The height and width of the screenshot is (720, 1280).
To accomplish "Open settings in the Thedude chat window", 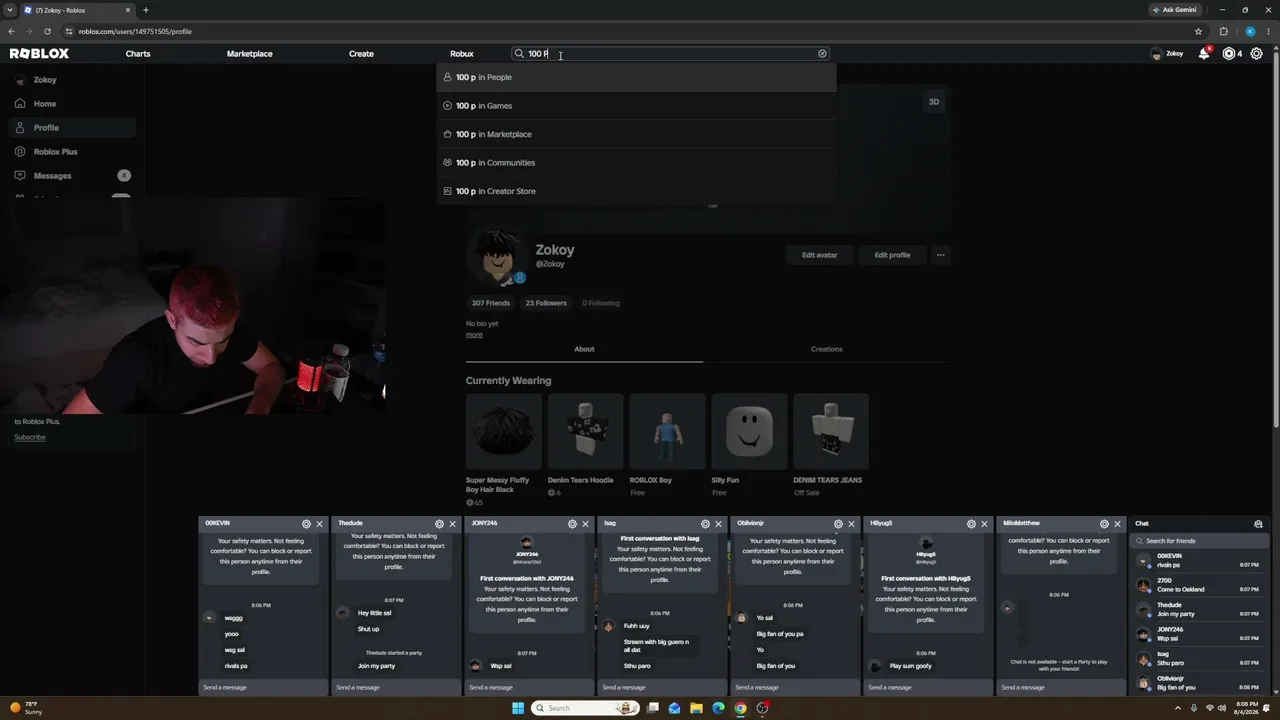I will coord(439,524).
